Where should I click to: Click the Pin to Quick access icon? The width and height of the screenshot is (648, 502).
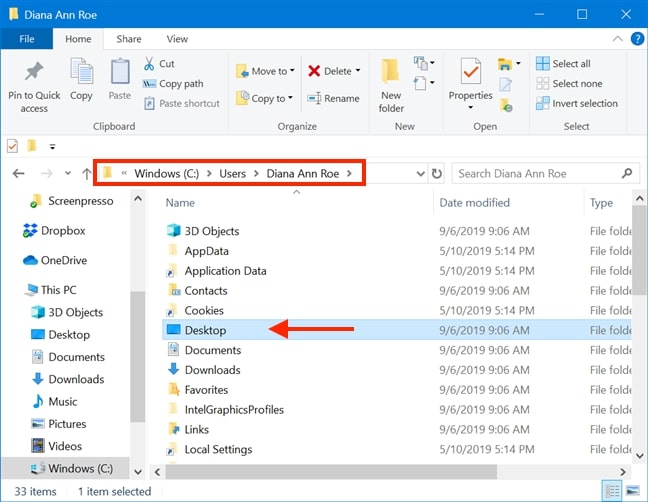tap(34, 71)
